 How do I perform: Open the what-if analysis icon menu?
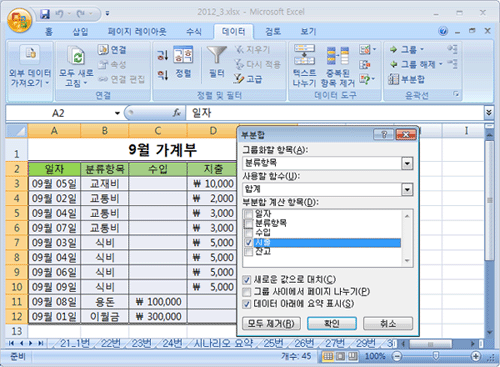[368, 79]
